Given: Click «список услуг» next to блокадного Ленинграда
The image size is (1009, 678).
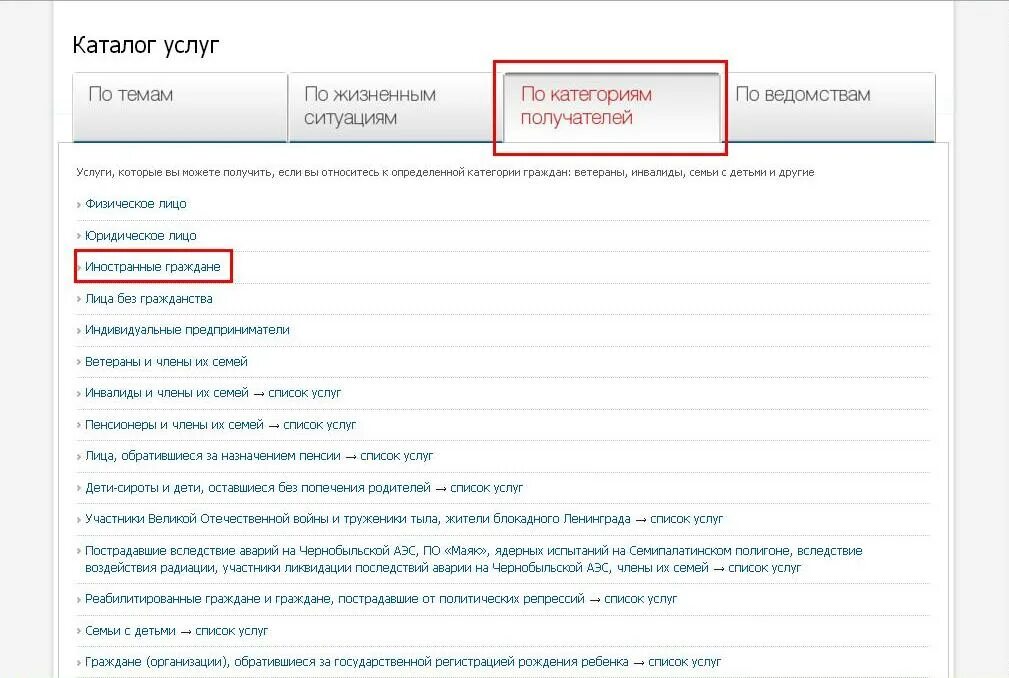Looking at the screenshot, I should 687,518.
